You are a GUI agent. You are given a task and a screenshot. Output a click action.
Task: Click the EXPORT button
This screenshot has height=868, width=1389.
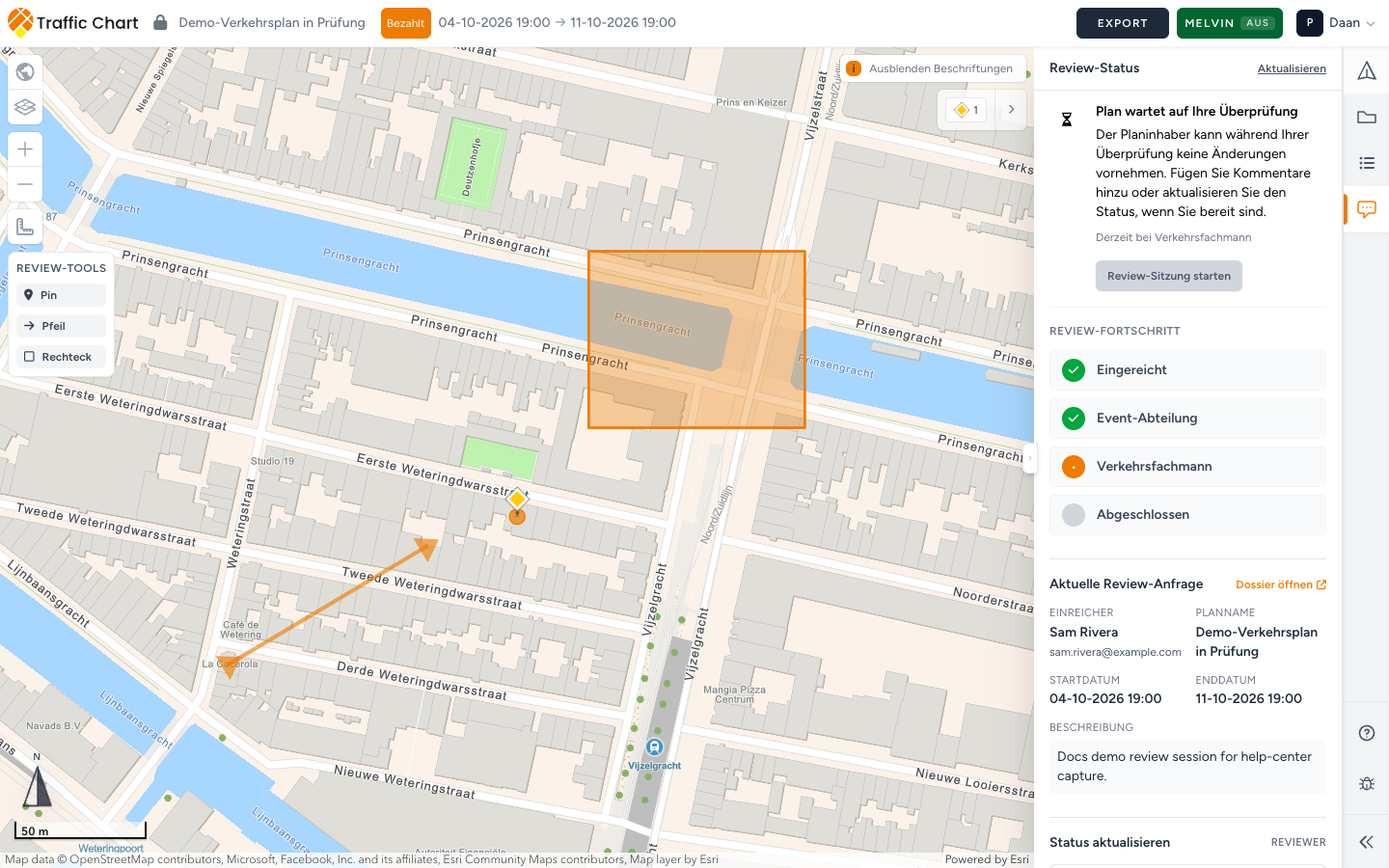(1123, 23)
